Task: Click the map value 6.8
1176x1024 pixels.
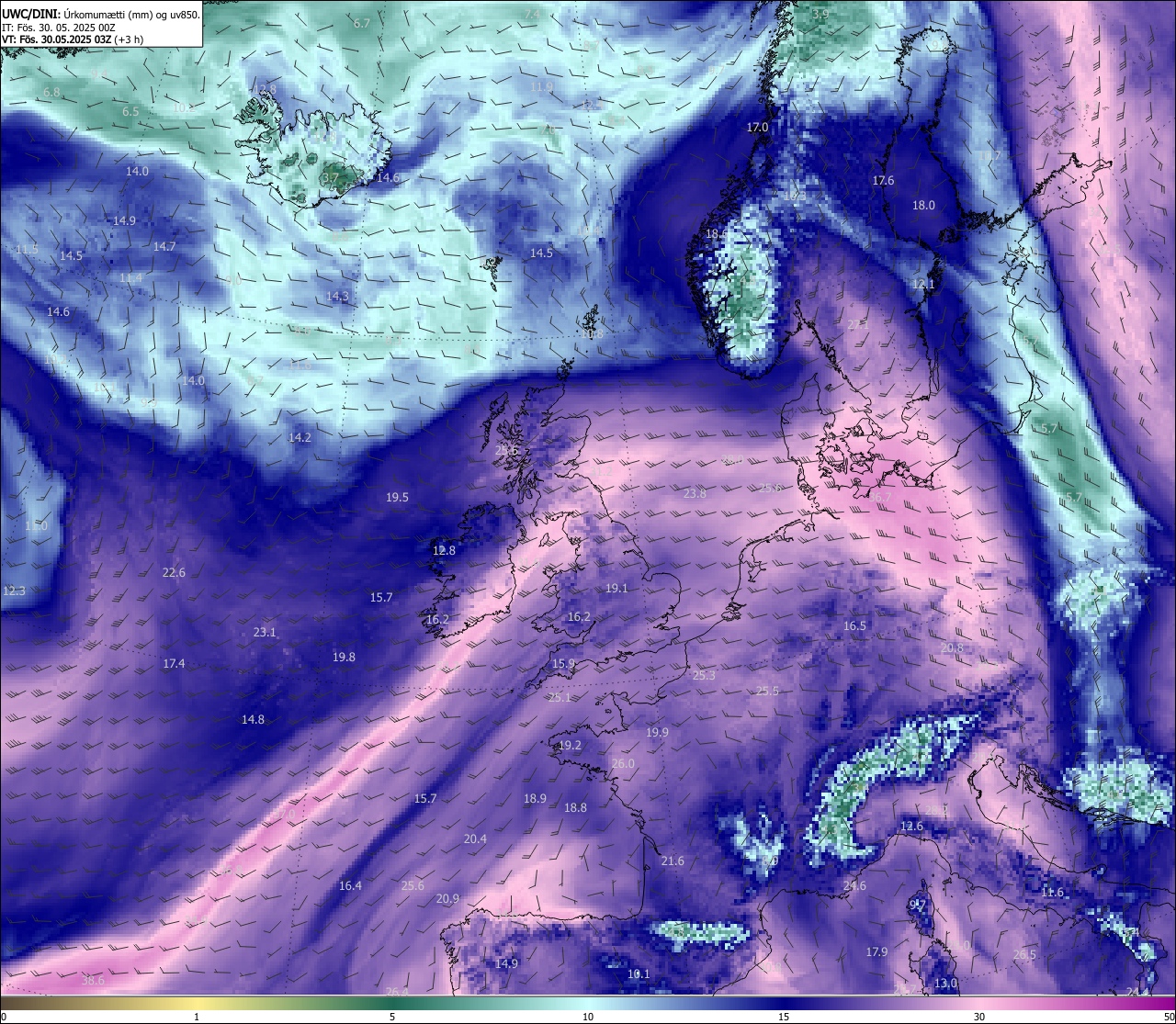Action: [x=51, y=92]
